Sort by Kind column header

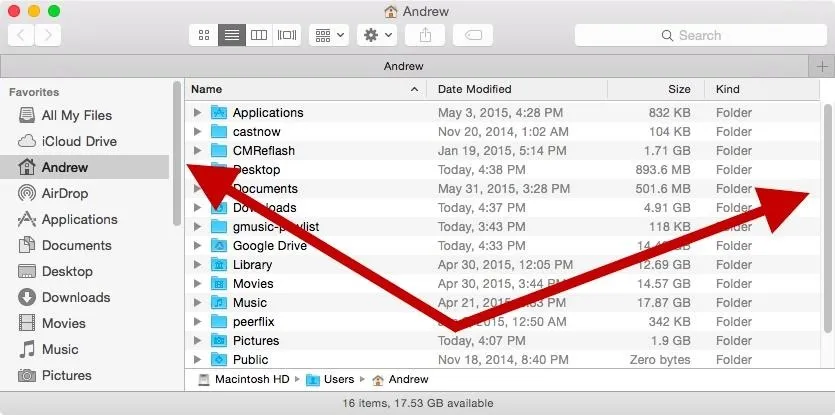762,89
